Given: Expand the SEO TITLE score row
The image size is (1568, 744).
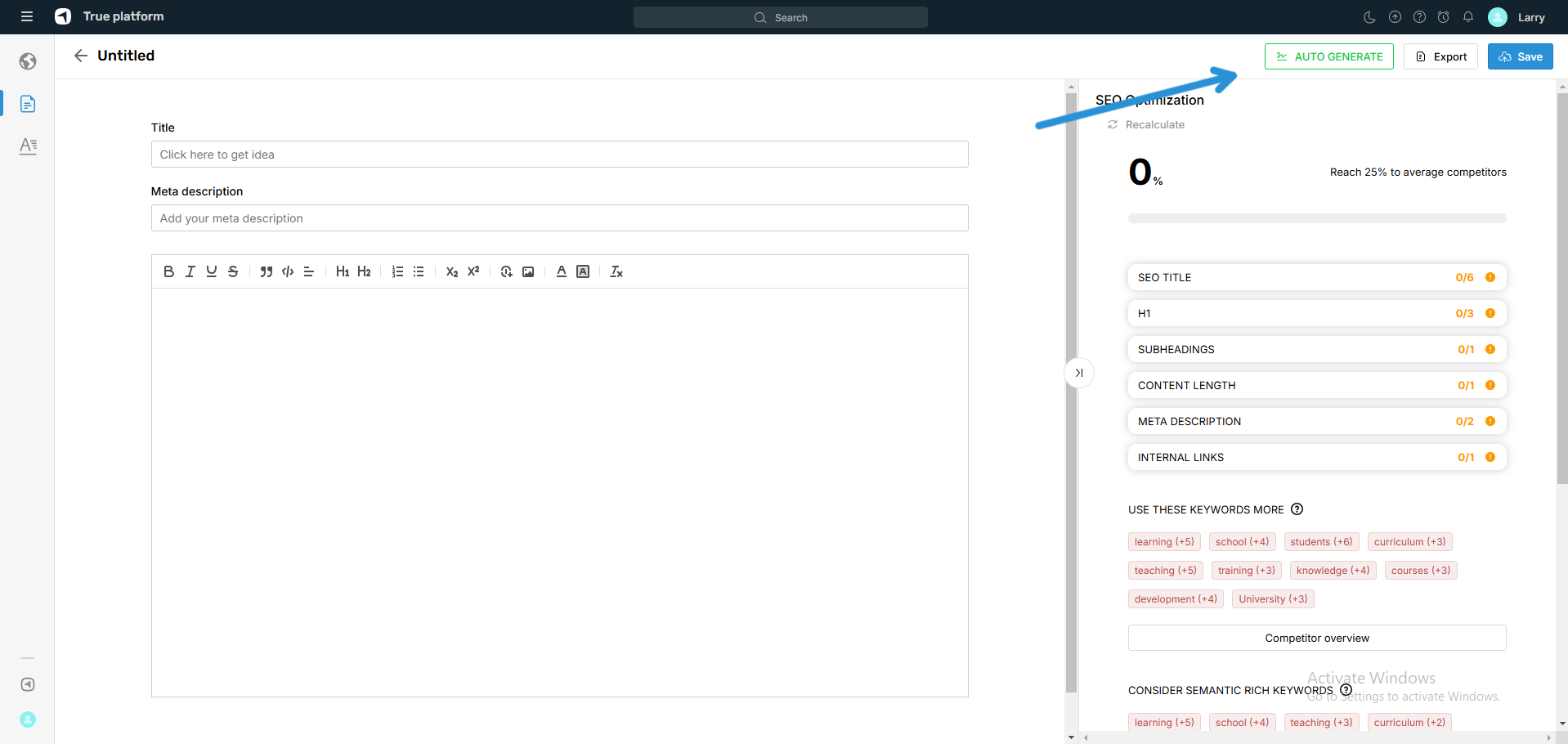Looking at the screenshot, I should click(x=1316, y=277).
